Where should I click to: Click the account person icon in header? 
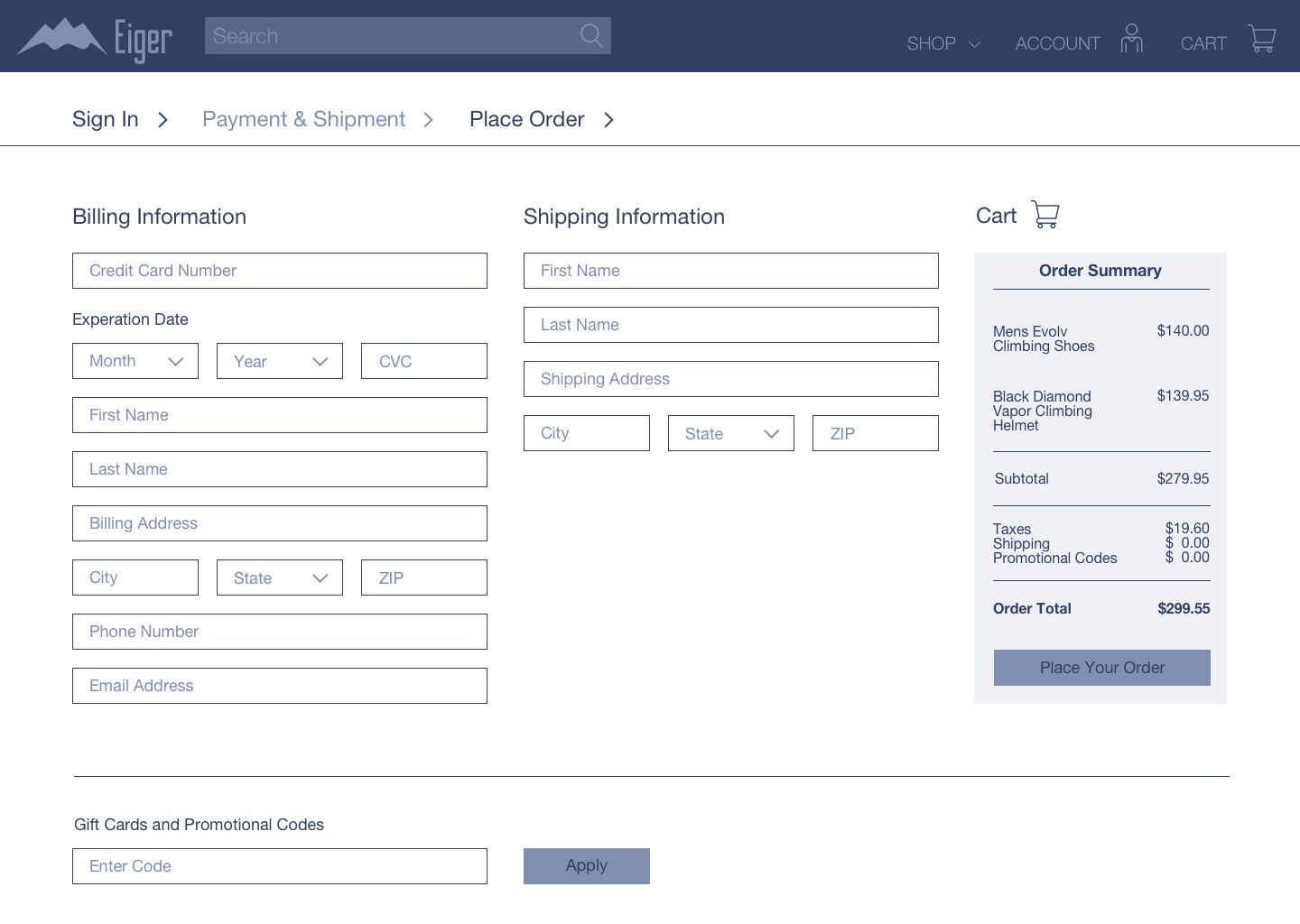click(1131, 39)
